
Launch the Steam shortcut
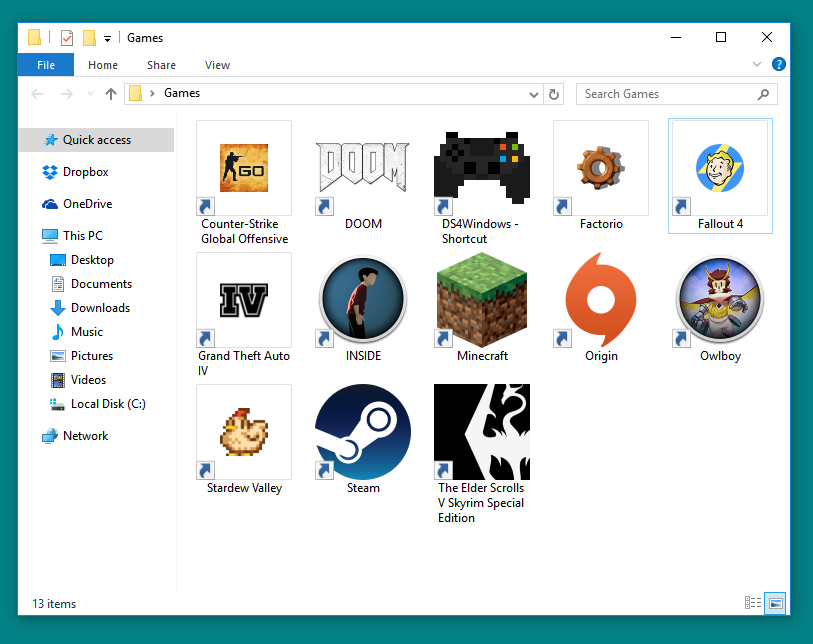pyautogui.click(x=362, y=432)
